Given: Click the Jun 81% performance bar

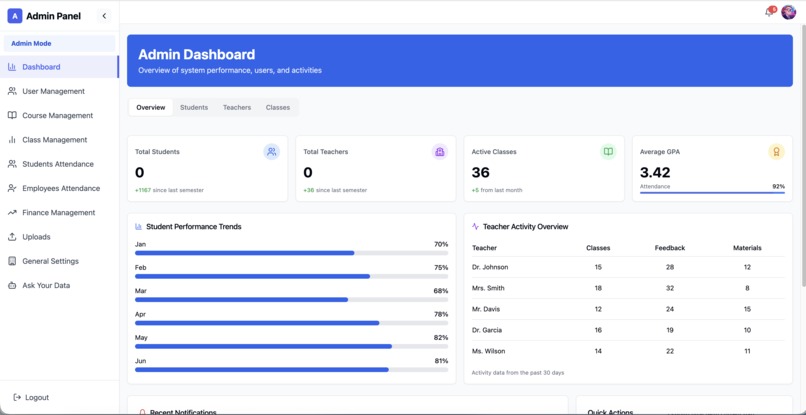Looking at the screenshot, I should (x=291, y=369).
